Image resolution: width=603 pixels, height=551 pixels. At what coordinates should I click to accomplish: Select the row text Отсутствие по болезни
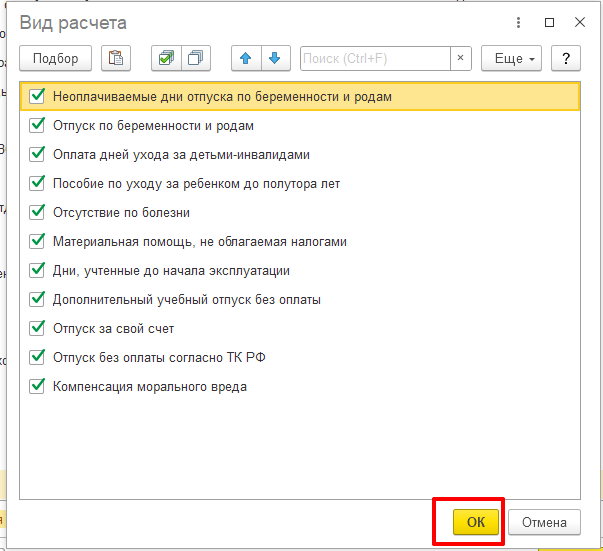coord(122,213)
